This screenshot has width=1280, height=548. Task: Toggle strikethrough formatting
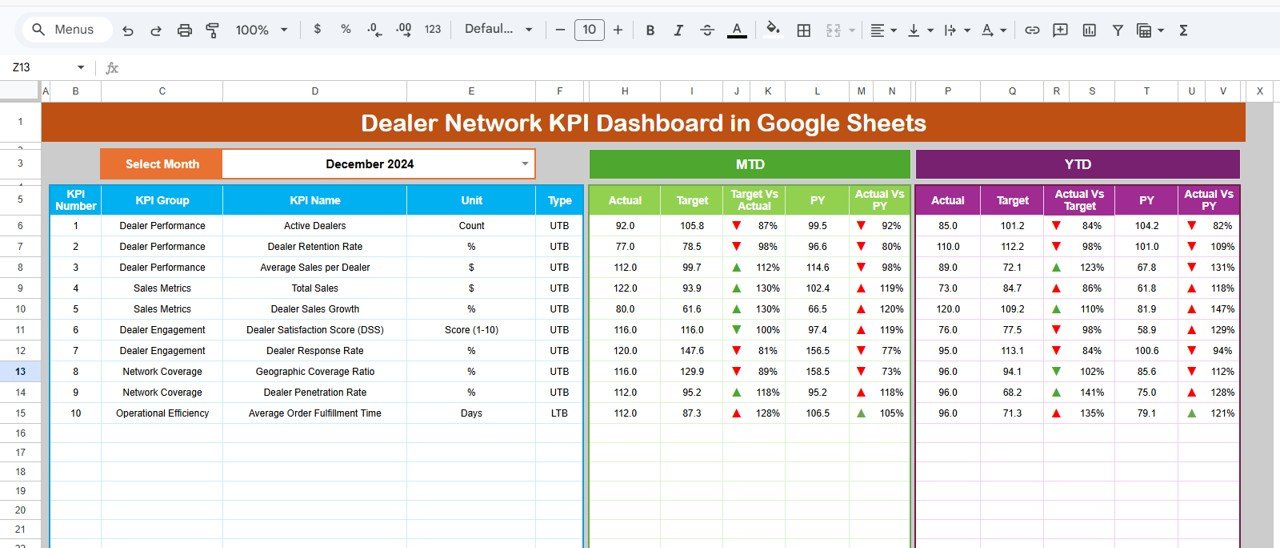[707, 30]
